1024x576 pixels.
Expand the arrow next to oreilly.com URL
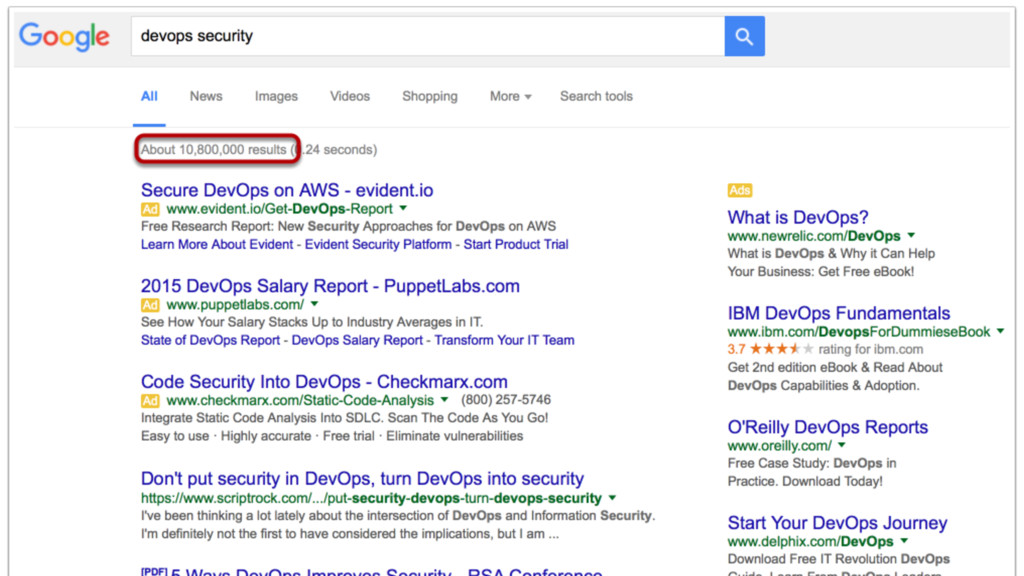(x=842, y=445)
